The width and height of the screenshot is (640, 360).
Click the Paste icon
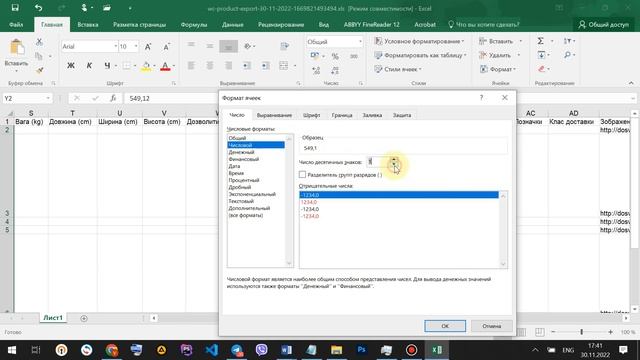pyautogui.click(x=17, y=48)
